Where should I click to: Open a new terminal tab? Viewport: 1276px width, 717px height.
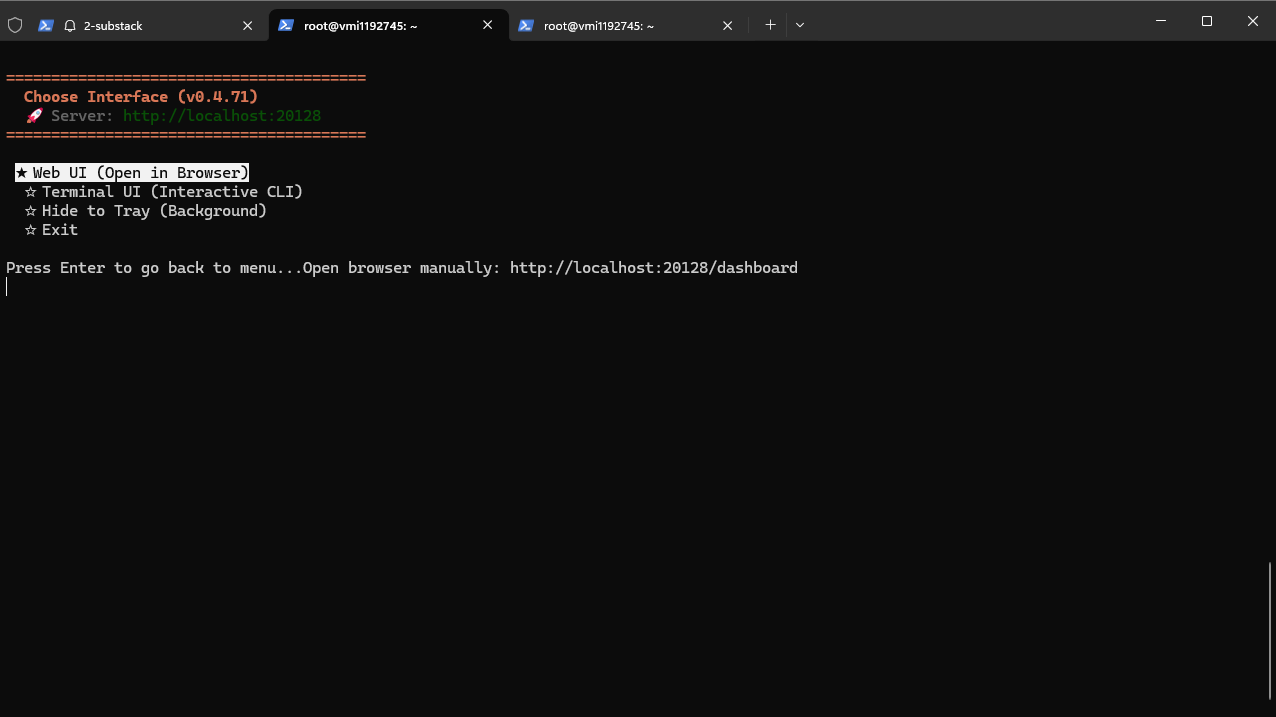point(770,26)
